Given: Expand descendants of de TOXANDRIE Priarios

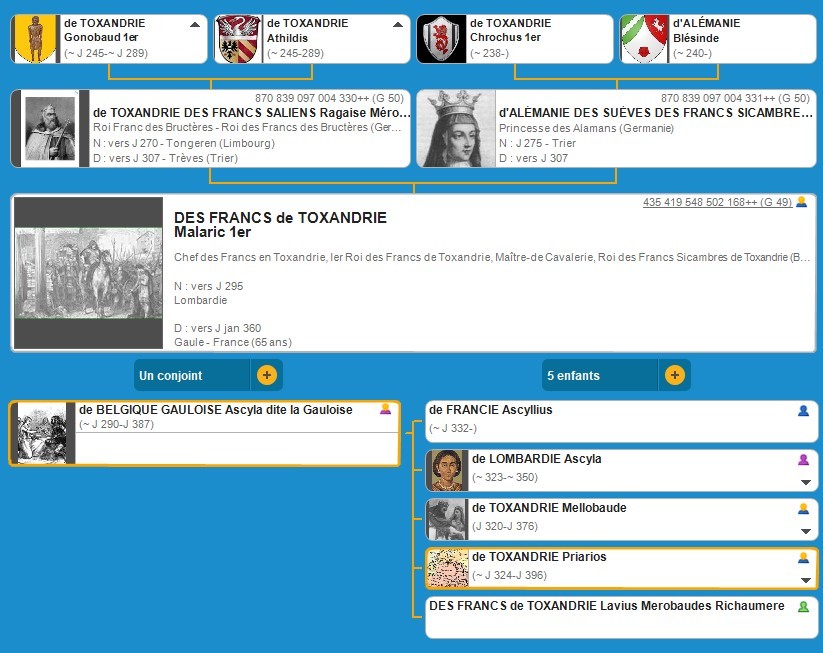Looking at the screenshot, I should [804, 580].
